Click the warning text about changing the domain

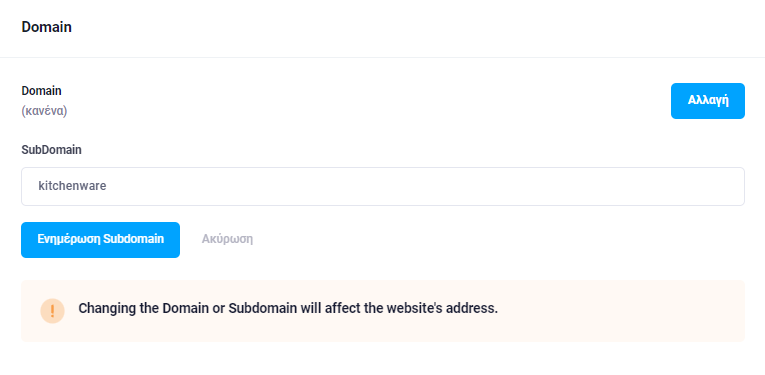point(288,309)
